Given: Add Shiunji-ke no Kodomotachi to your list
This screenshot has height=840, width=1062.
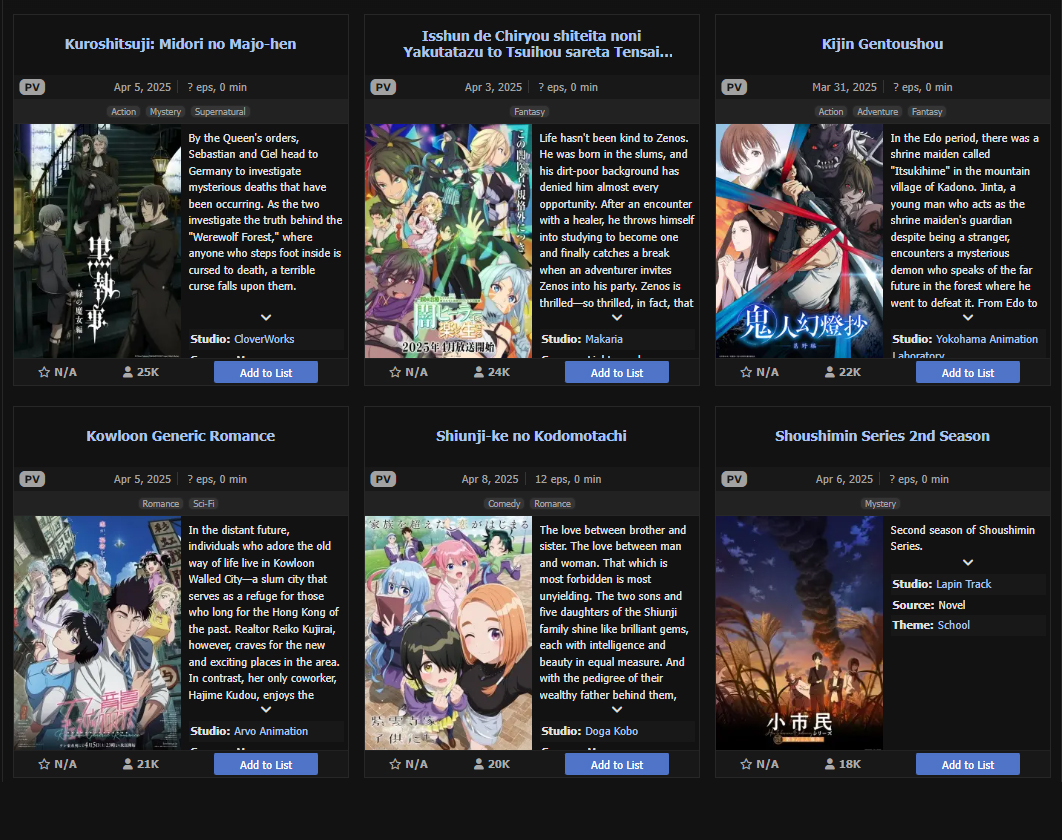Looking at the screenshot, I should coord(617,765).
